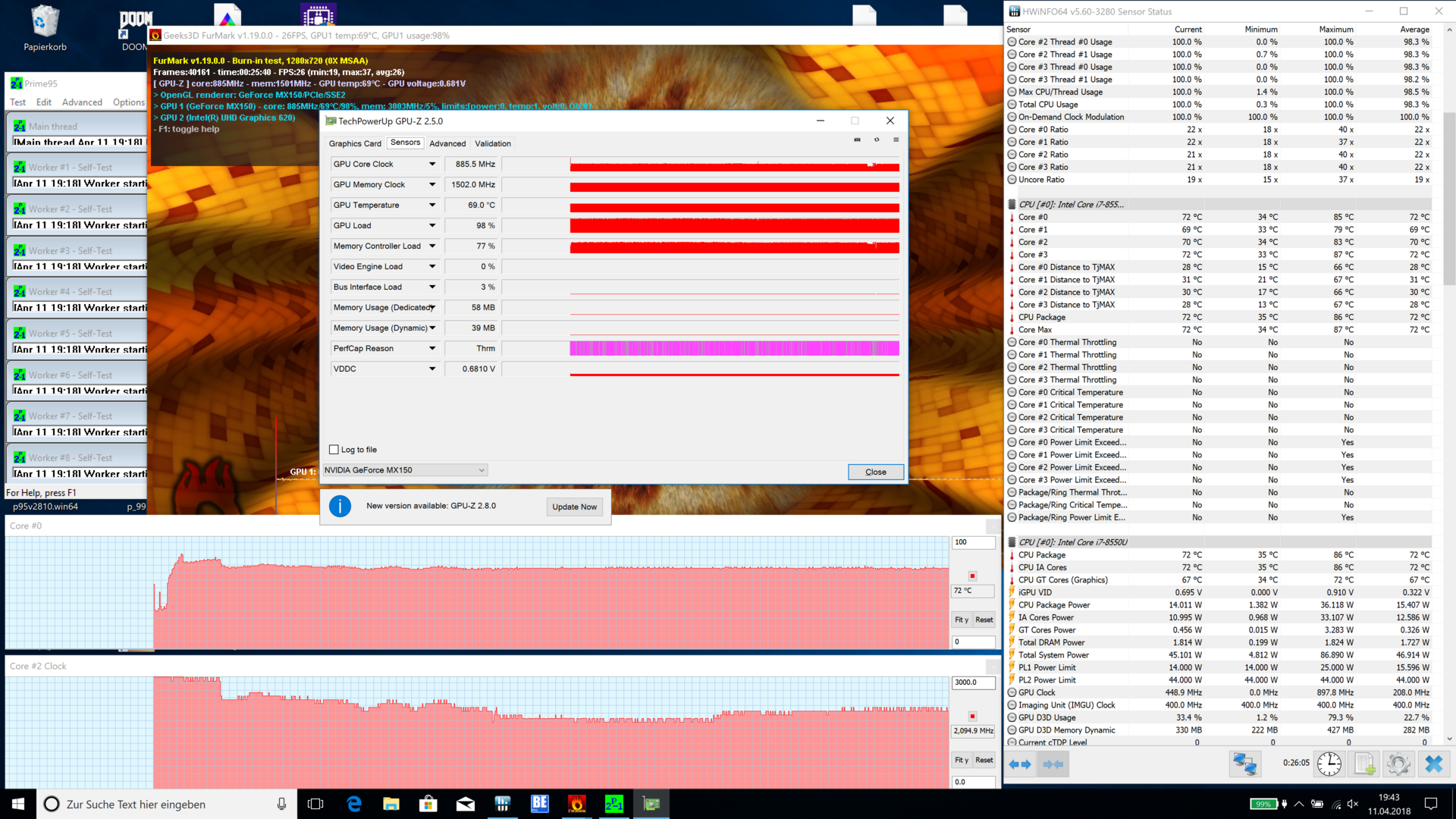Click Fit y in Core #2 Clock graph
This screenshot has width=1456, height=819.
[x=961, y=760]
